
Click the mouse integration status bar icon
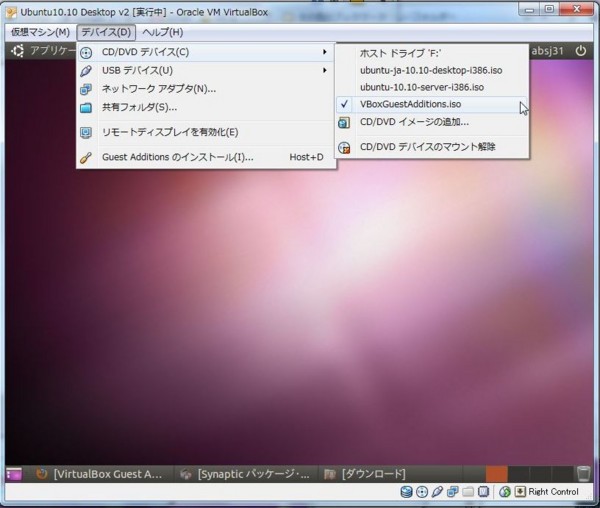pos(505,492)
